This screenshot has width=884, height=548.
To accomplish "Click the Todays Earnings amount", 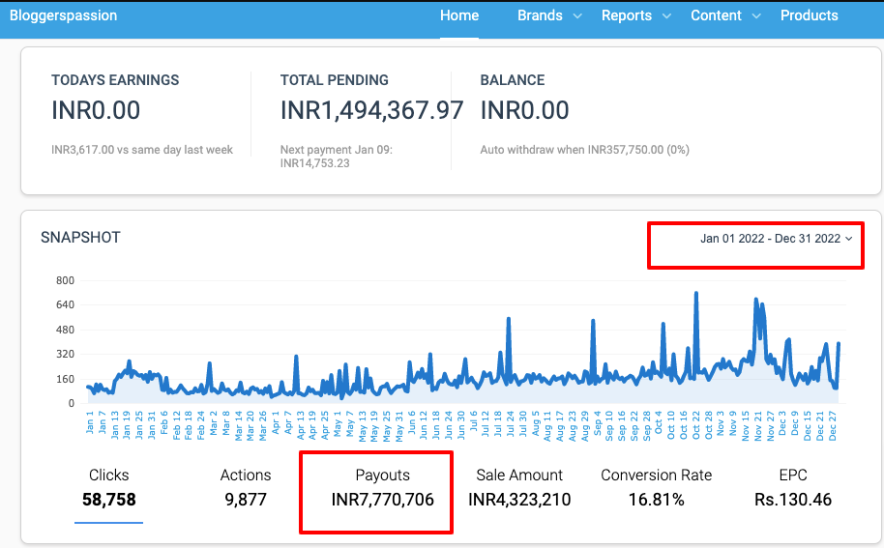I will (x=96, y=111).
